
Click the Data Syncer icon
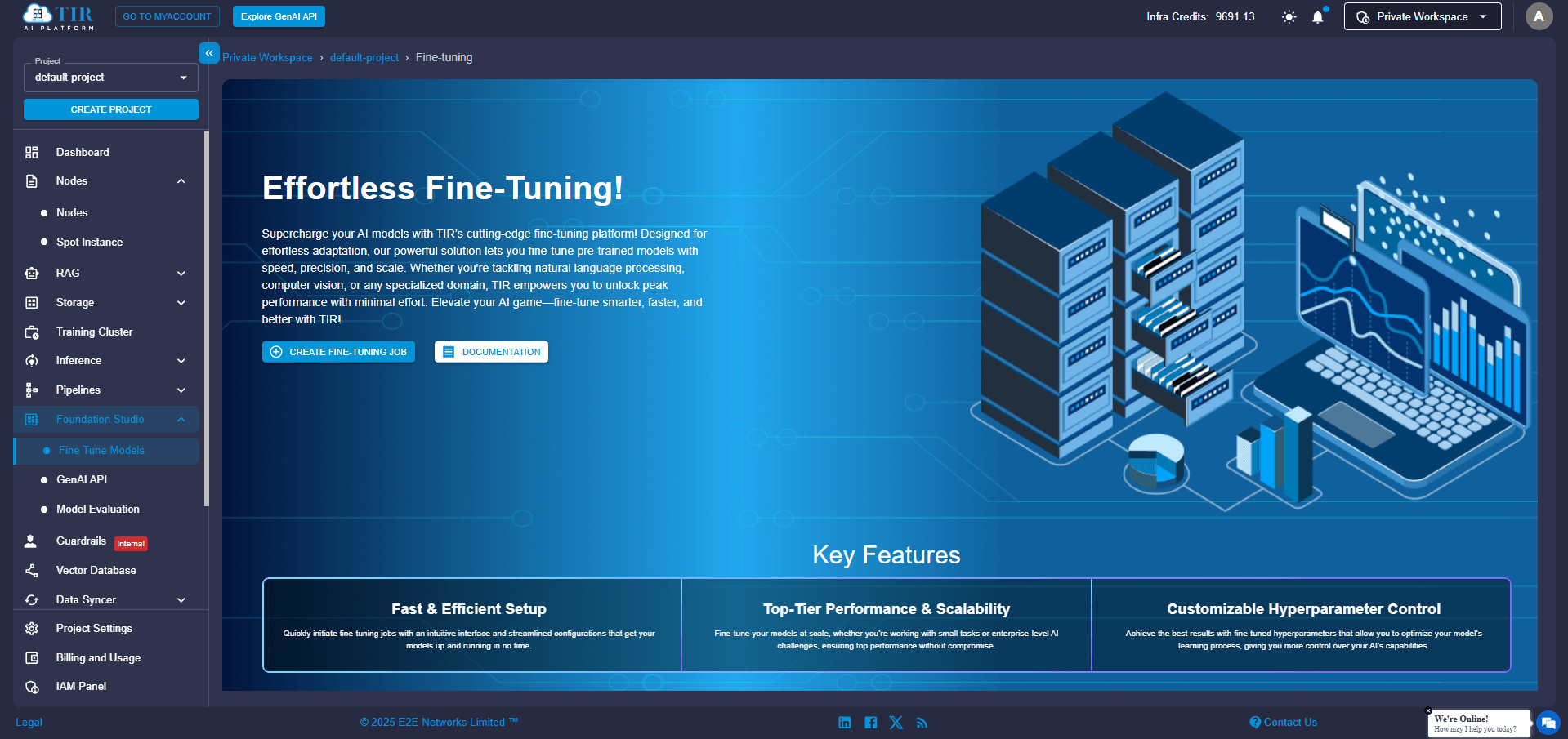pyautogui.click(x=32, y=600)
